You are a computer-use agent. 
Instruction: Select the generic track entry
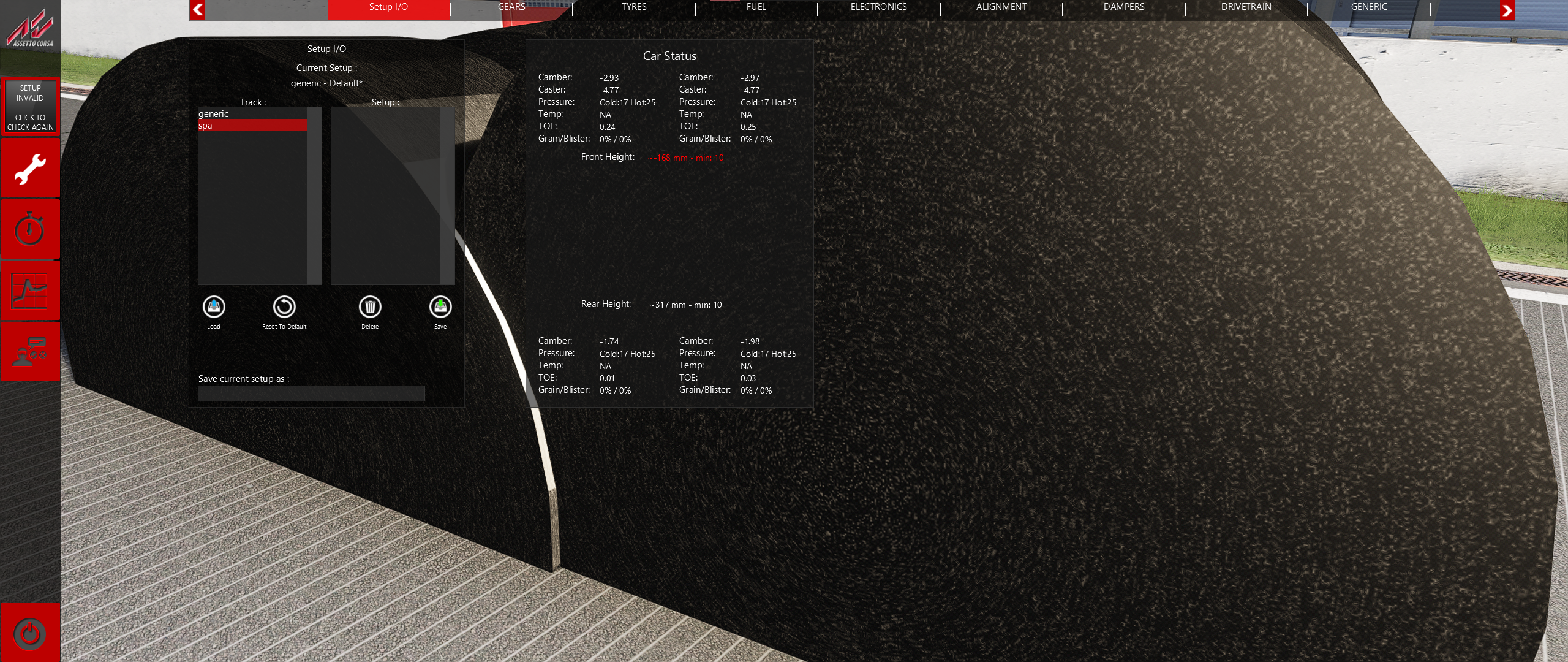point(252,114)
